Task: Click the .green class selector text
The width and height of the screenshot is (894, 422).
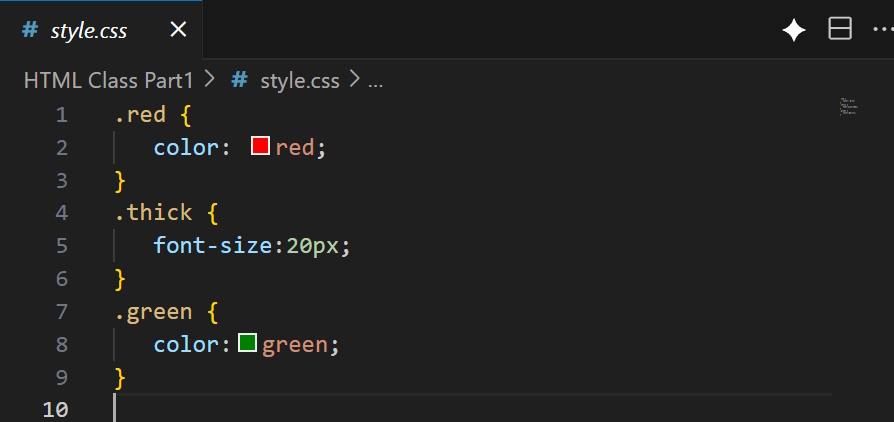Action: (153, 311)
